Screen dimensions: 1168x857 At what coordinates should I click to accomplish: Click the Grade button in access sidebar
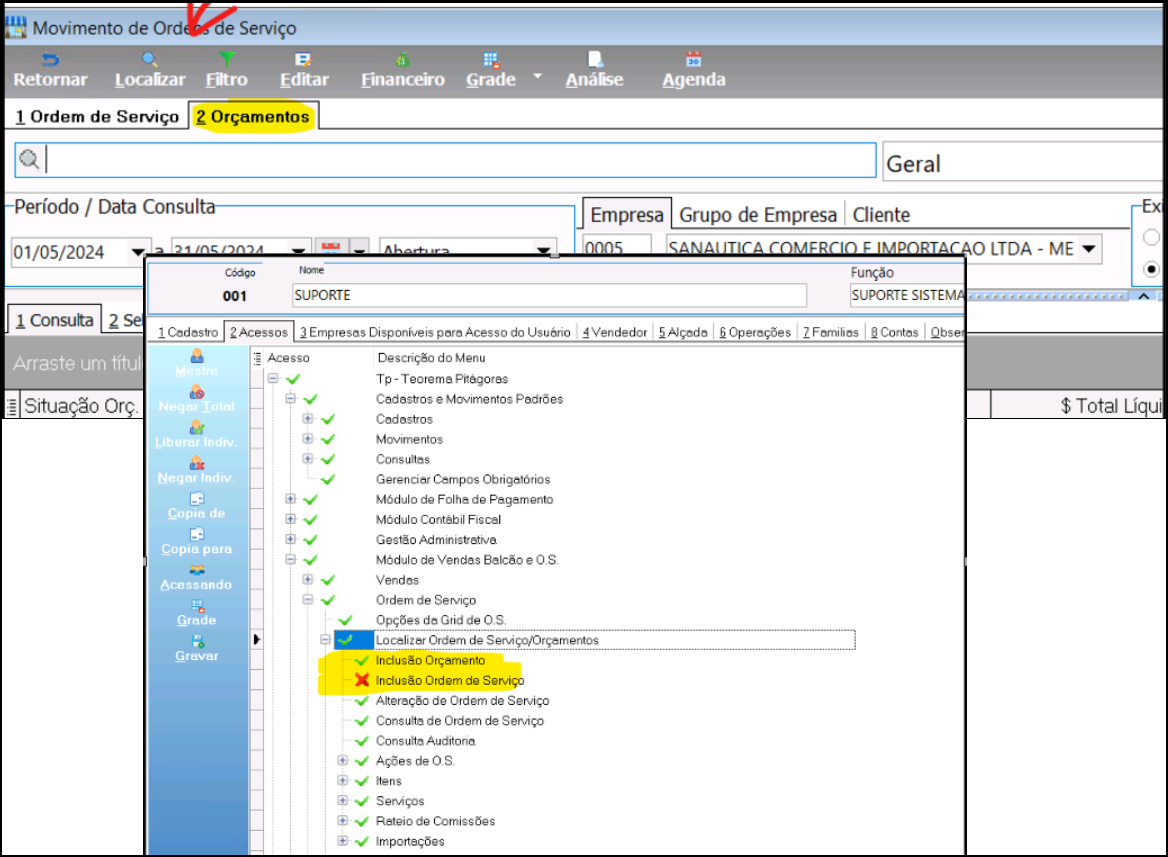click(197, 614)
